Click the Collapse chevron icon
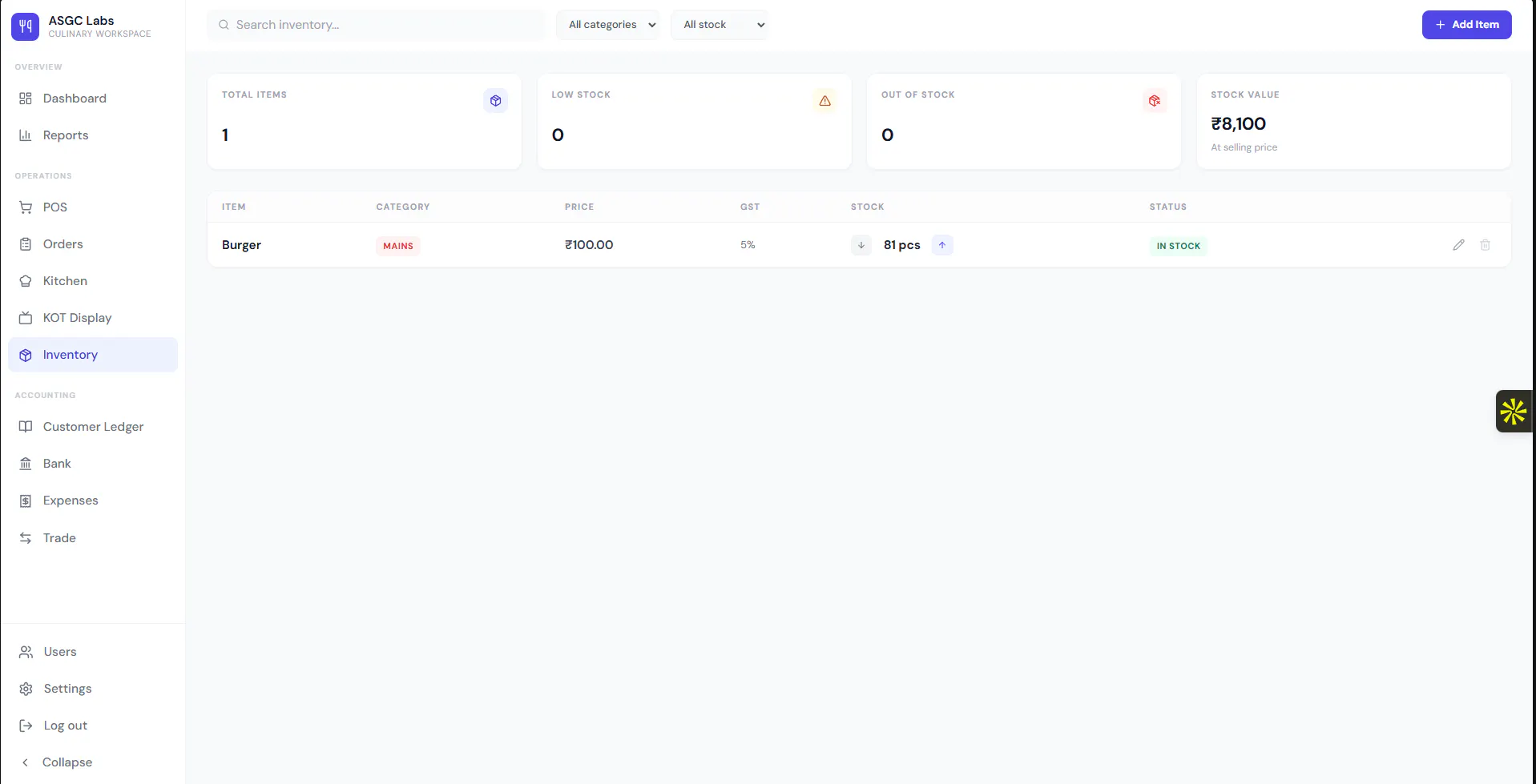The width and height of the screenshot is (1536, 784). tap(25, 762)
